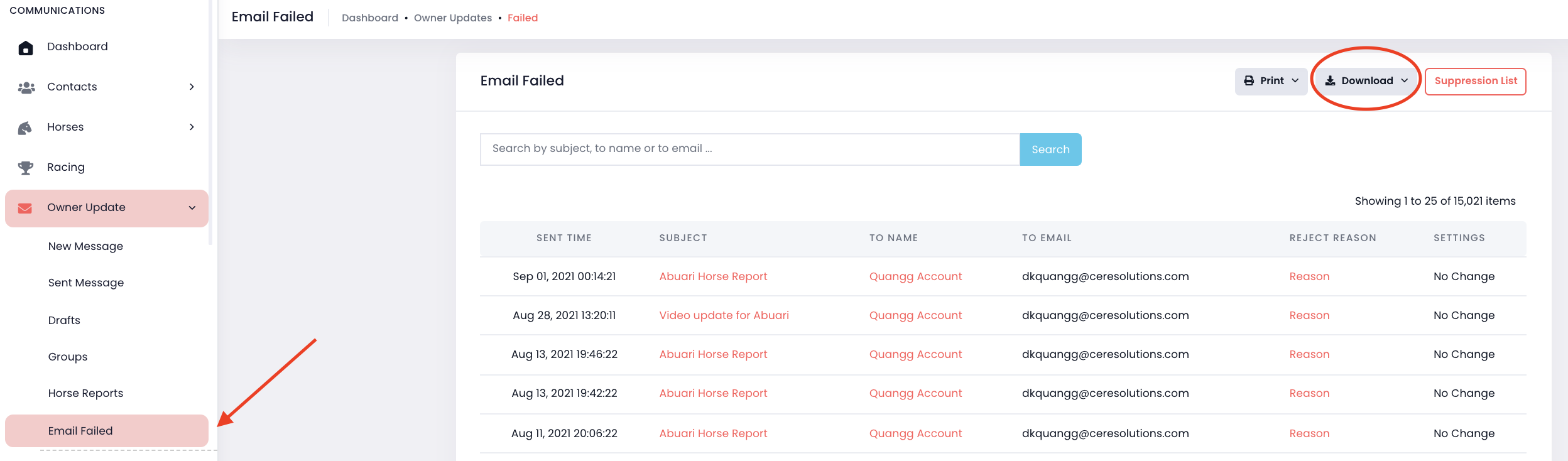Collapse the Owner Update section chevron

click(x=192, y=208)
